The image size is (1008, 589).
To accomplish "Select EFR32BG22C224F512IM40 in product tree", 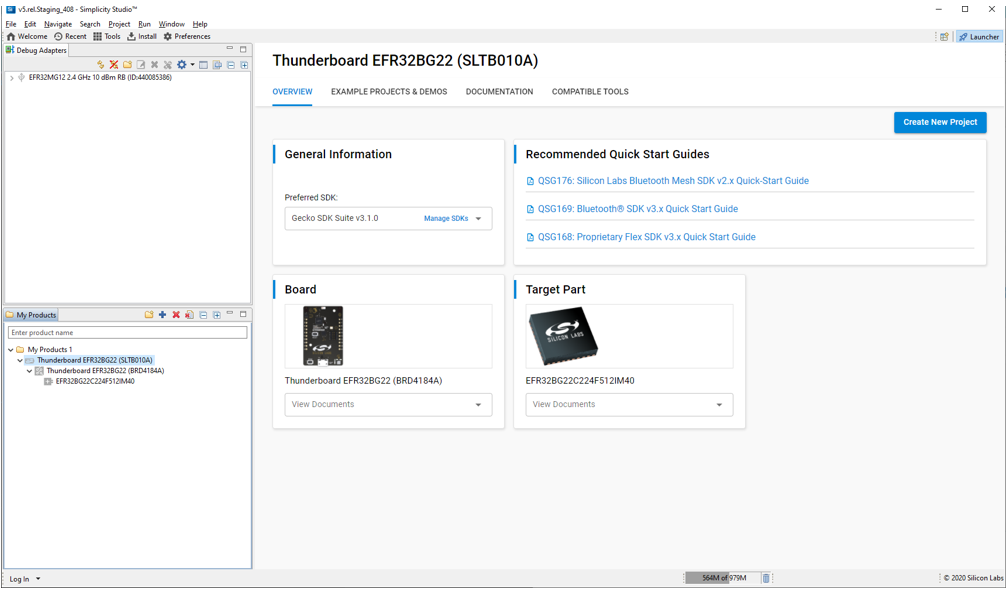I will (95, 381).
